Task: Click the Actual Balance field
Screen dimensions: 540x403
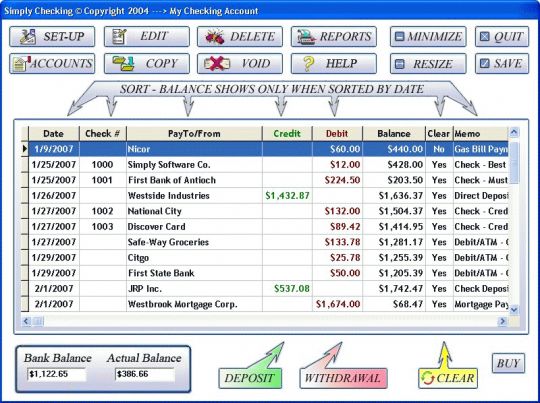Action: [x=145, y=374]
